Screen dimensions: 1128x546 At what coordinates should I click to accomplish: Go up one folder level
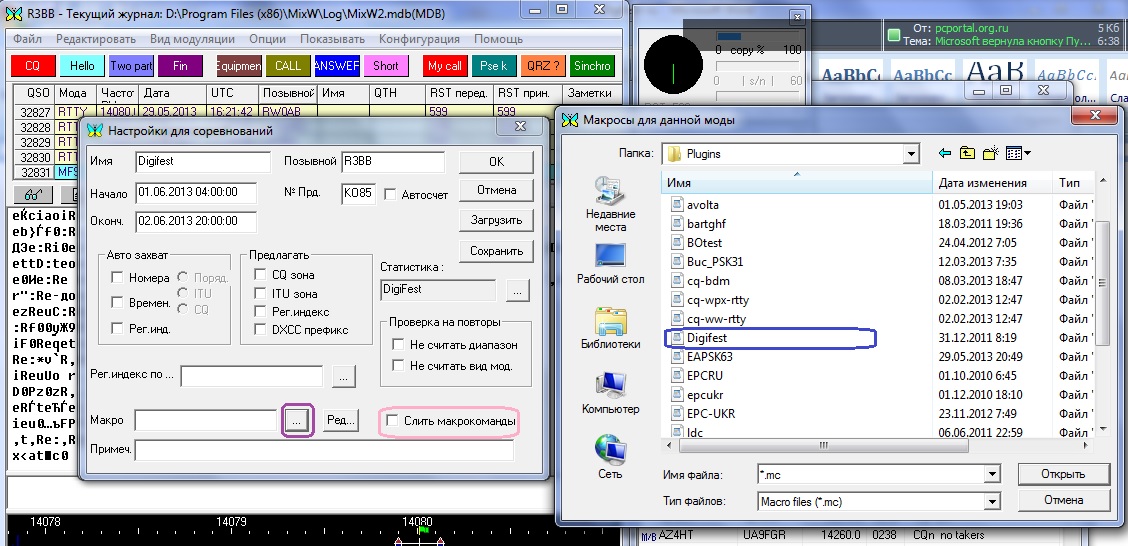[x=967, y=154]
